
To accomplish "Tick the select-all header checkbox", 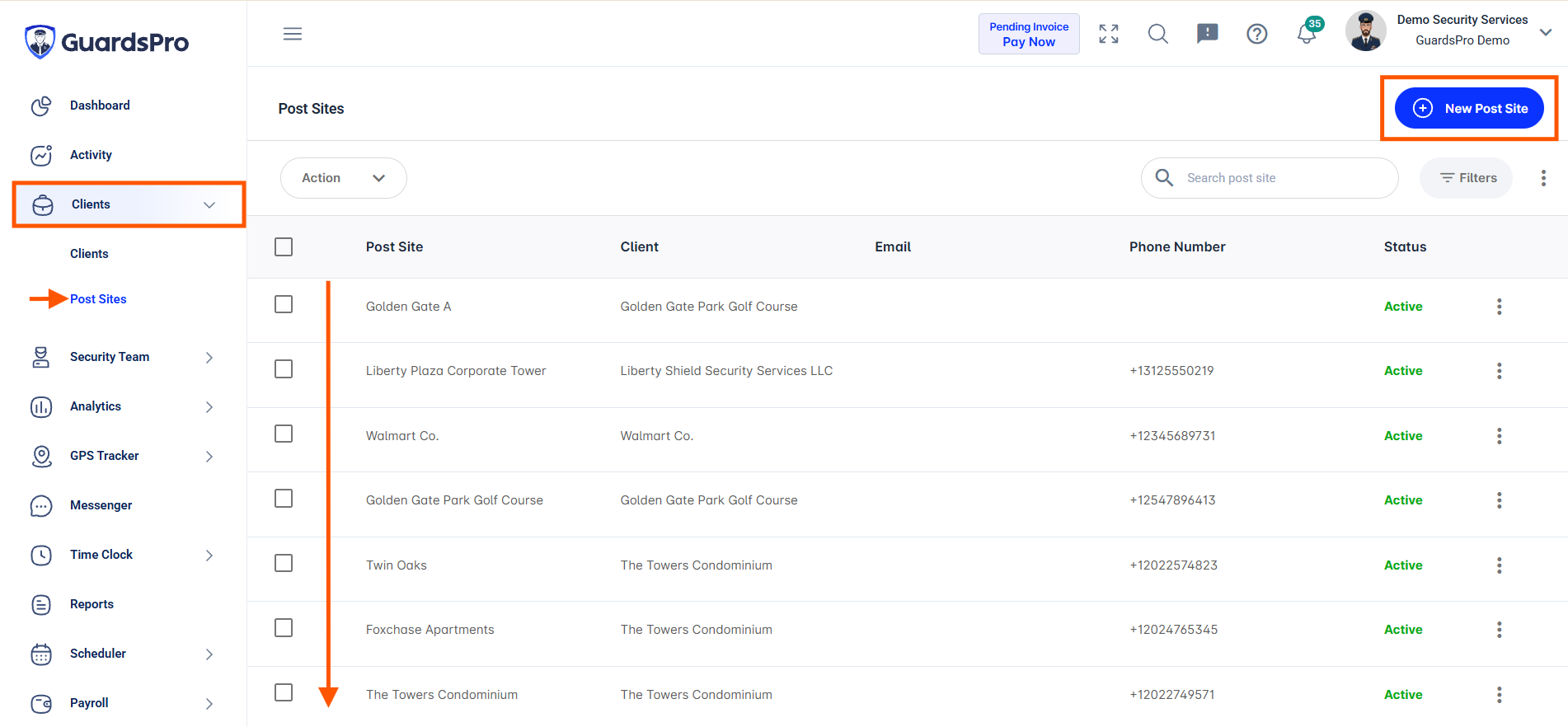I will [284, 247].
